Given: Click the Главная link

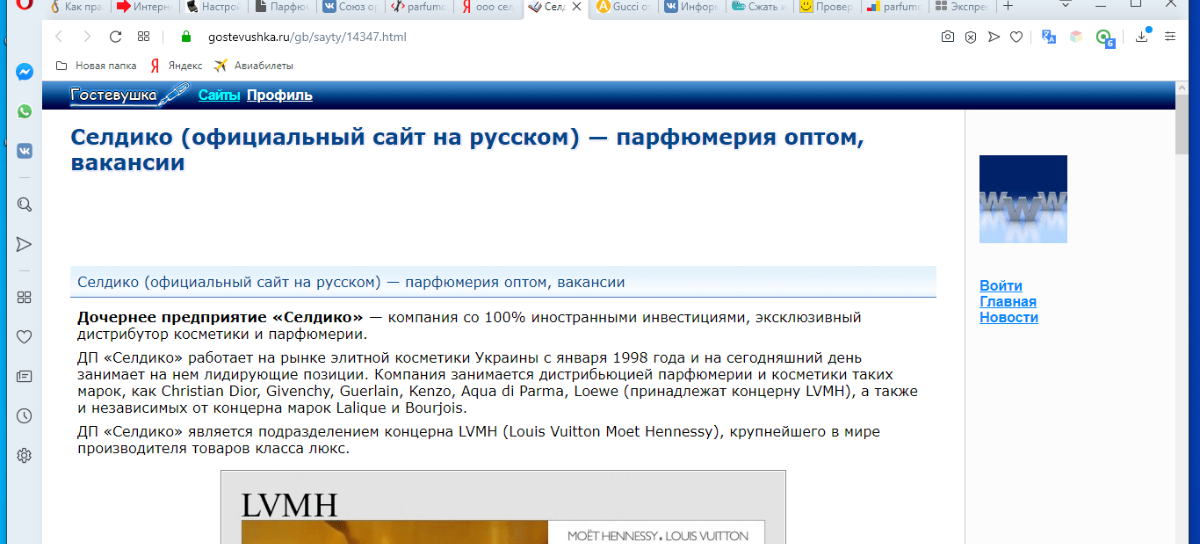Looking at the screenshot, I should coord(1008,301).
